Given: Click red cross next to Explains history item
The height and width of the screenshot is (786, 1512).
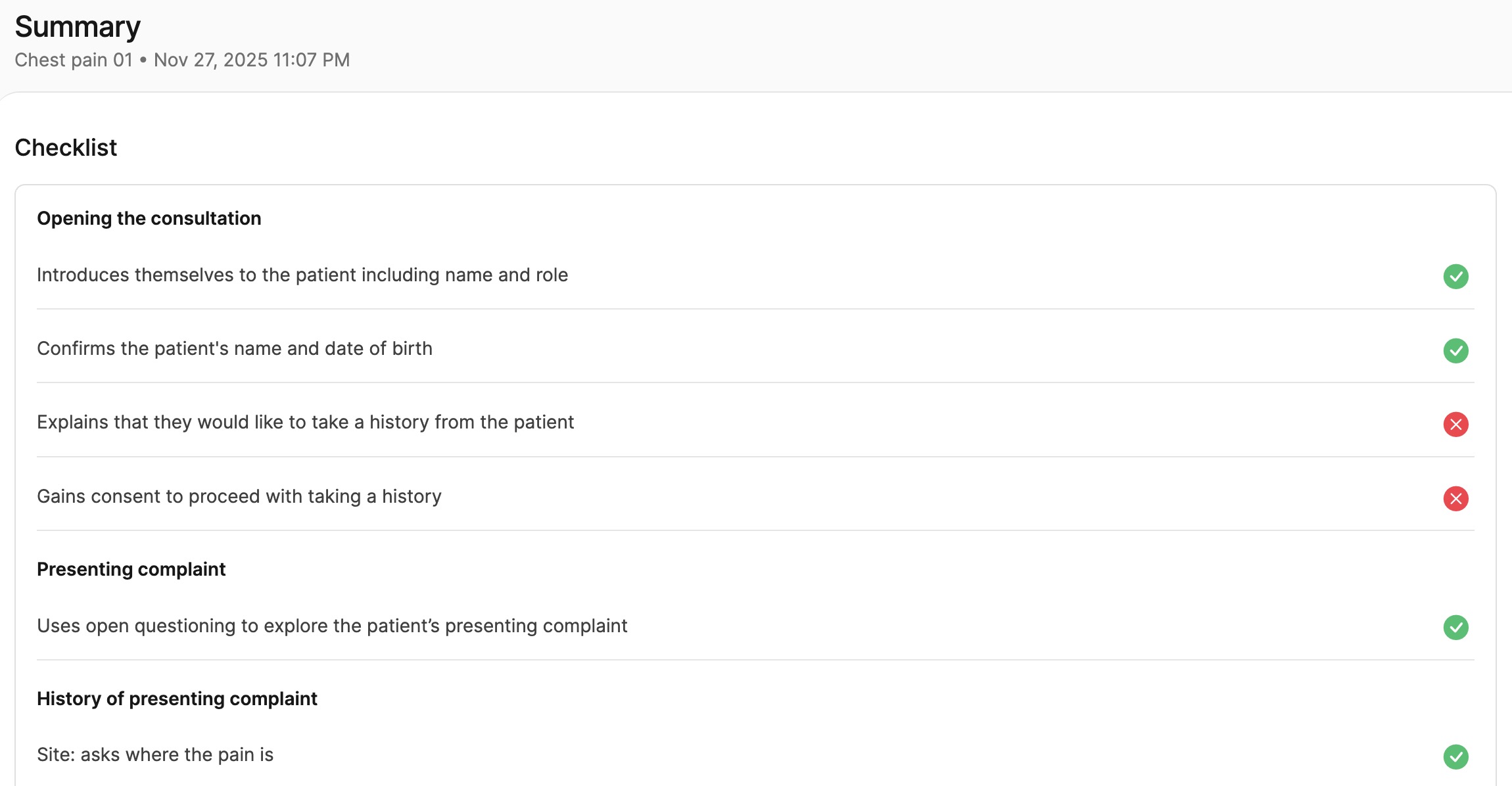Looking at the screenshot, I should click(x=1455, y=424).
